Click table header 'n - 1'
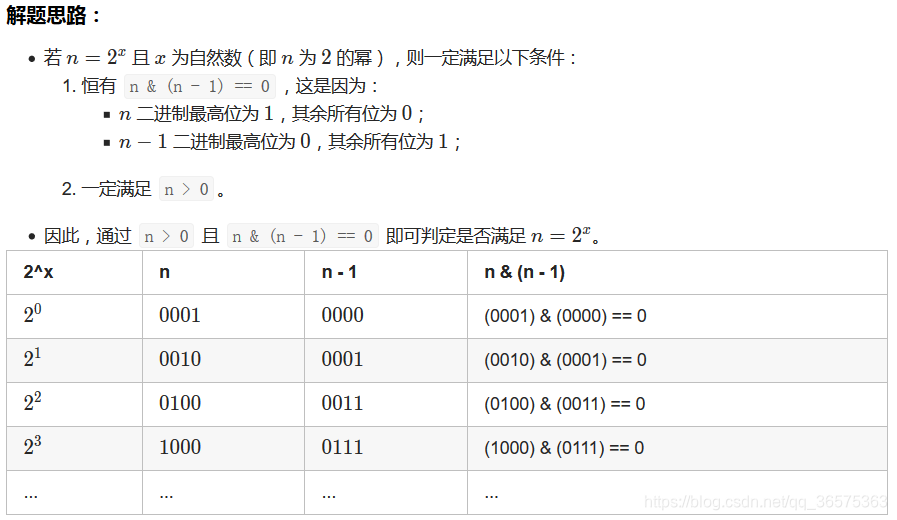 [x=386, y=272]
